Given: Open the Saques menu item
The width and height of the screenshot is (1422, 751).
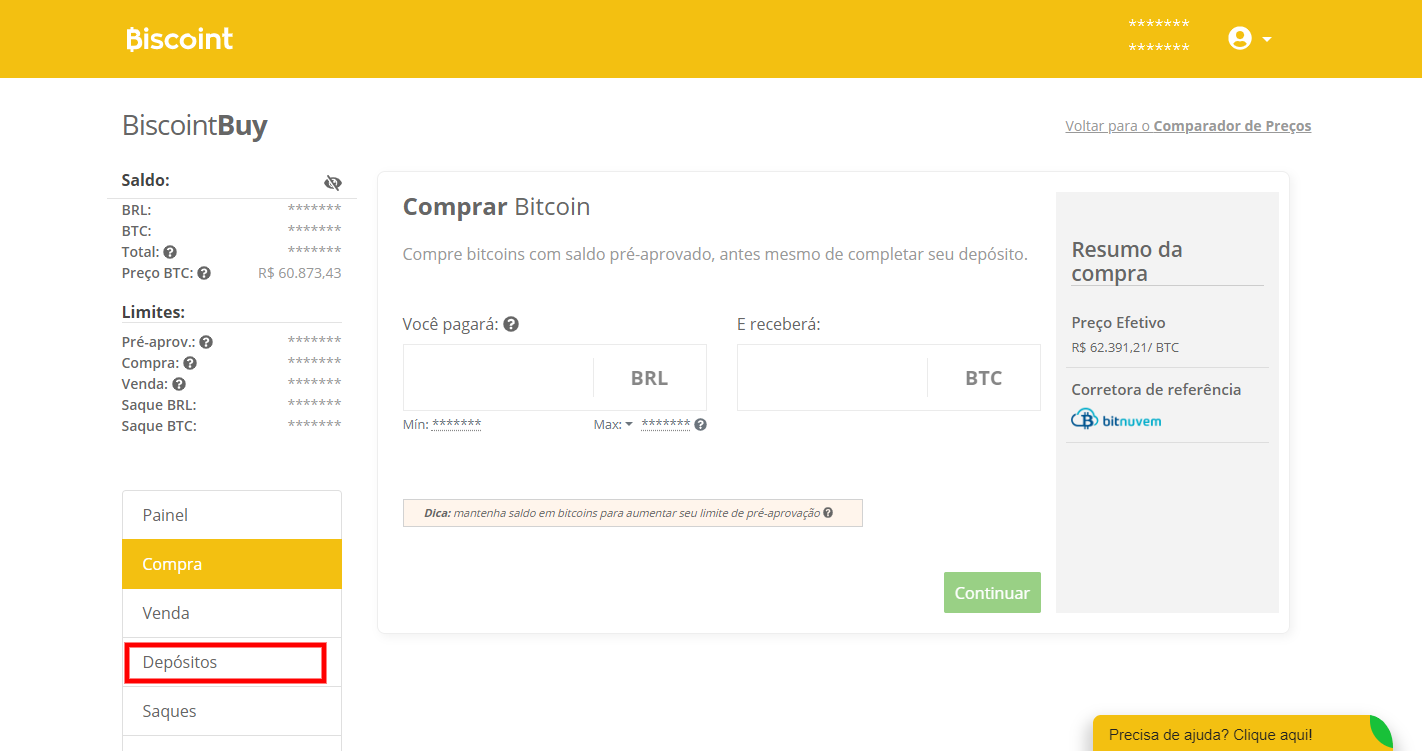Looking at the screenshot, I should (x=232, y=711).
